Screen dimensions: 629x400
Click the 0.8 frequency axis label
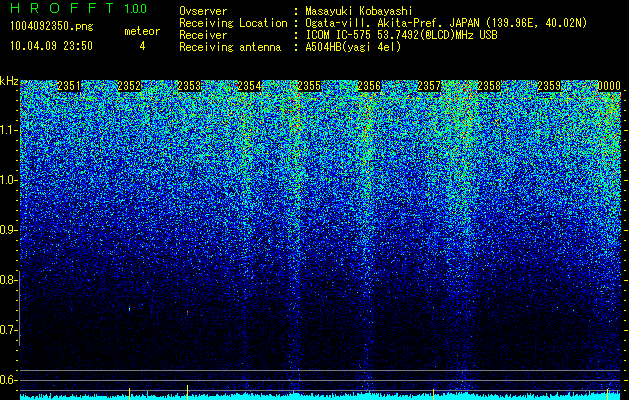[8, 280]
